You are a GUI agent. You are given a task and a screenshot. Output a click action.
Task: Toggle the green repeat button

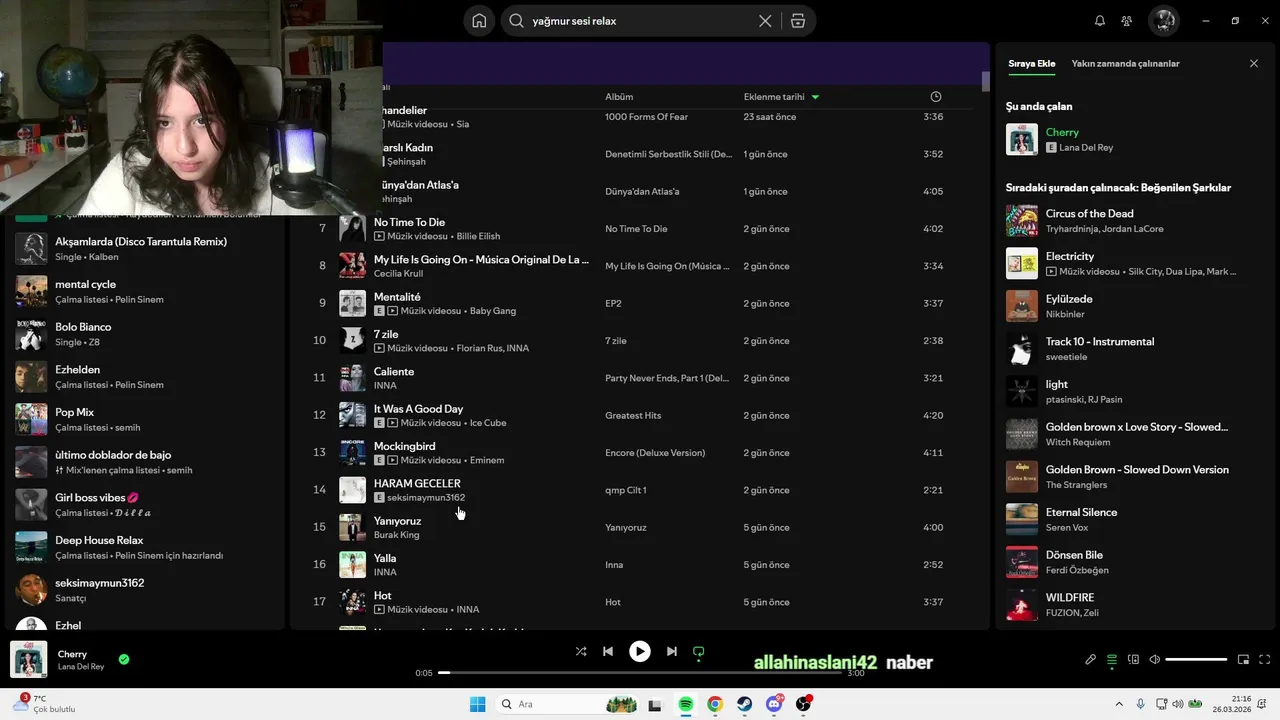699,652
